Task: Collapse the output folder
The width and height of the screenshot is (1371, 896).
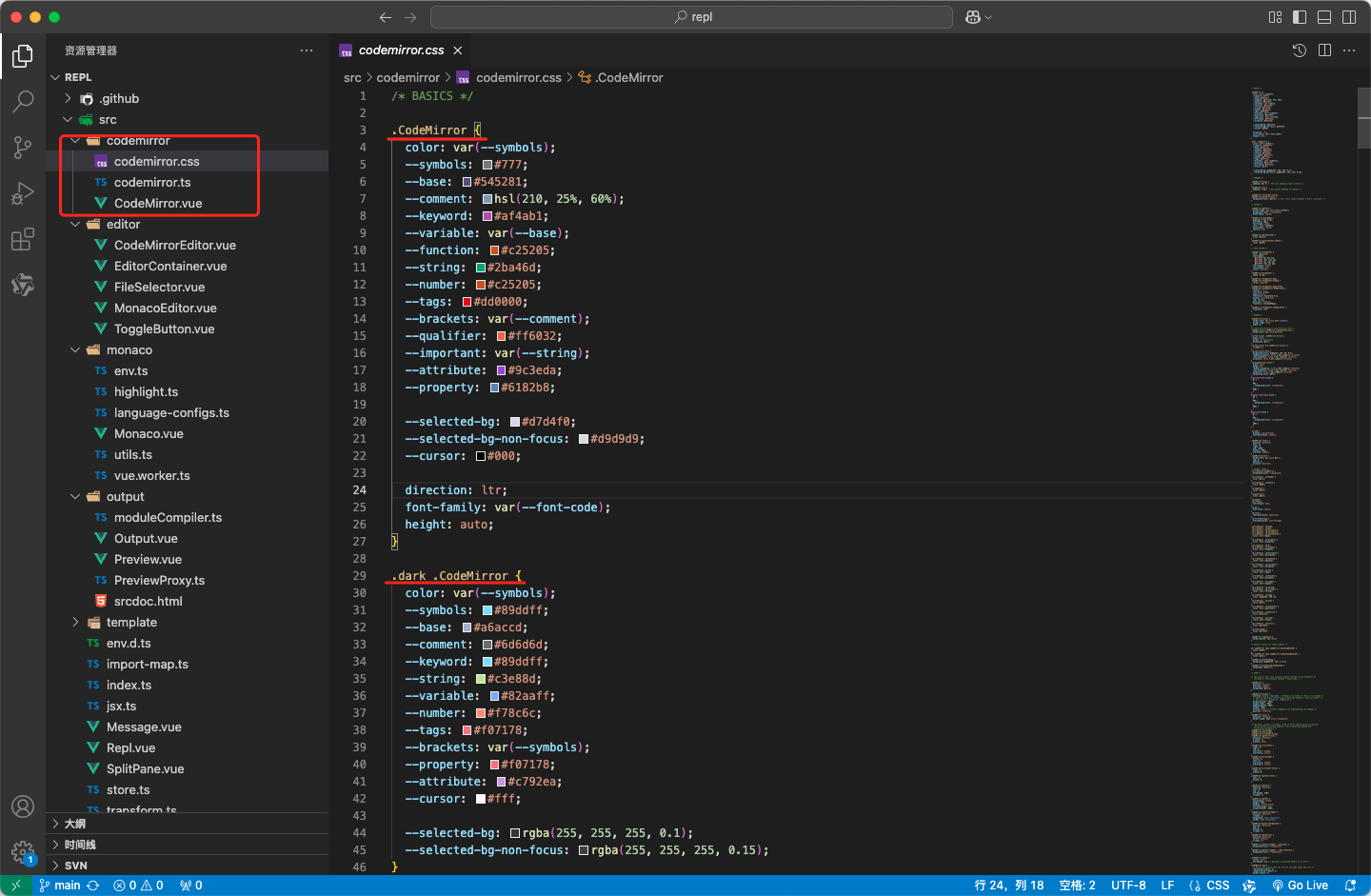Action: tap(75, 496)
